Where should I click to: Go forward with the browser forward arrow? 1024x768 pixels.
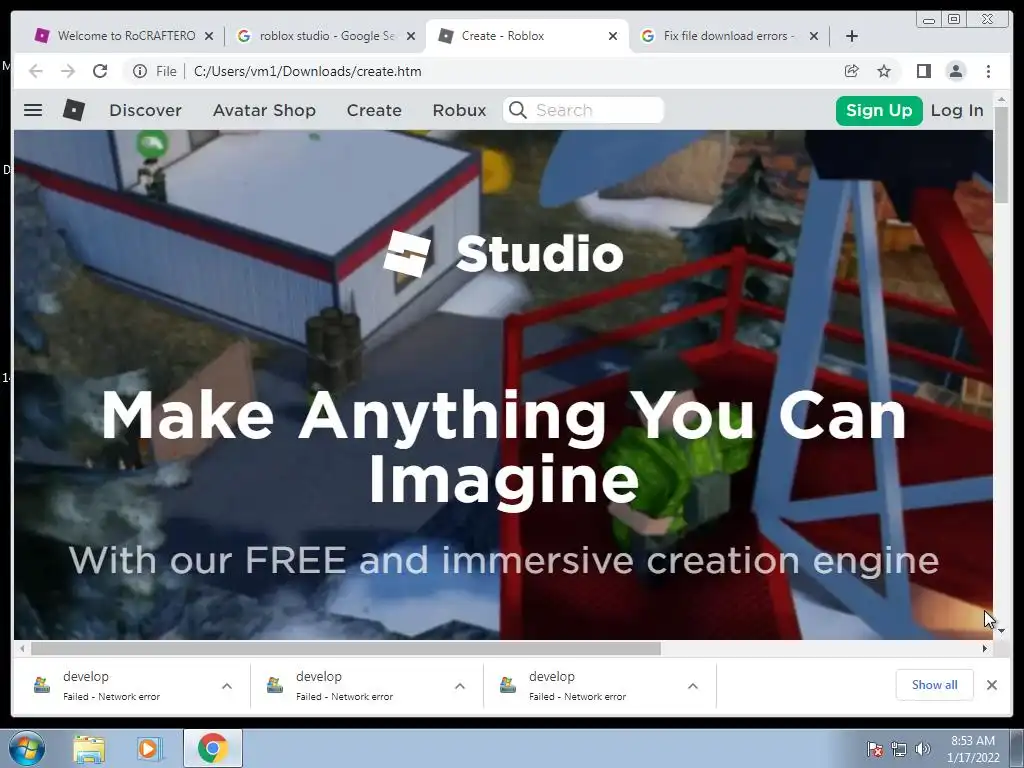(x=68, y=71)
